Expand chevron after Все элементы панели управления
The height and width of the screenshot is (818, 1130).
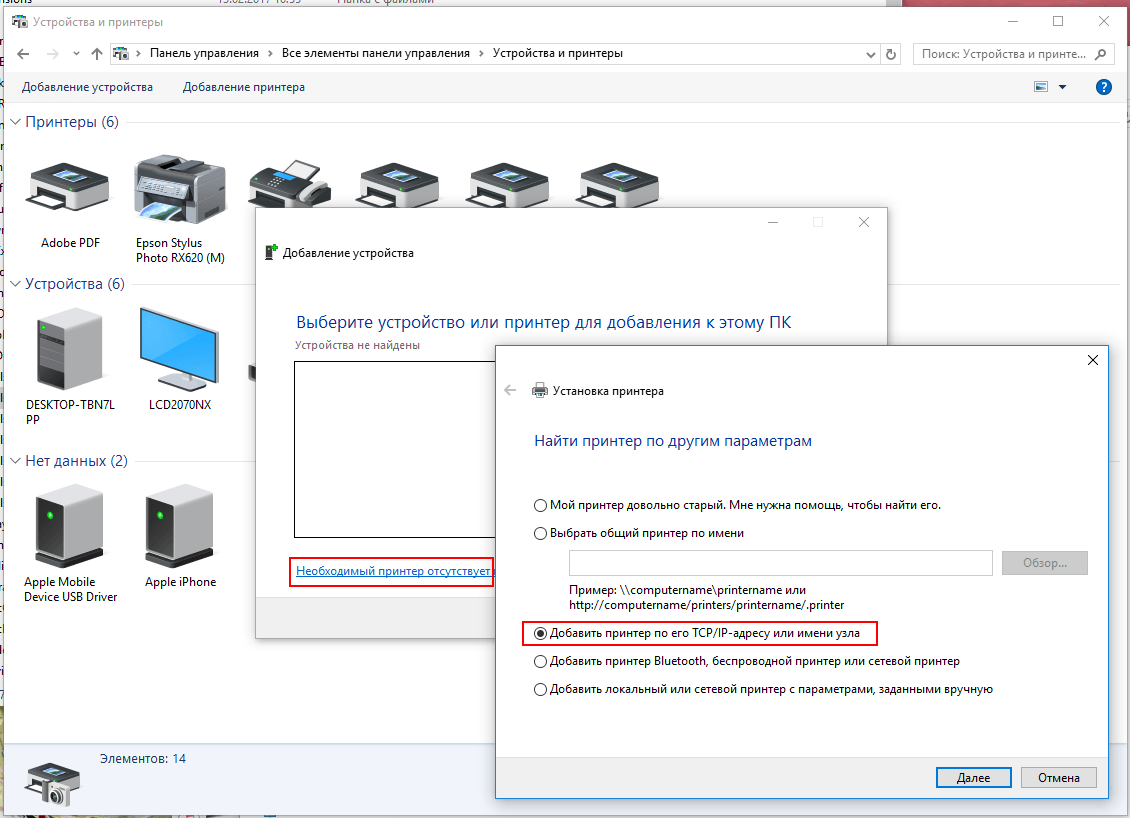(481, 53)
